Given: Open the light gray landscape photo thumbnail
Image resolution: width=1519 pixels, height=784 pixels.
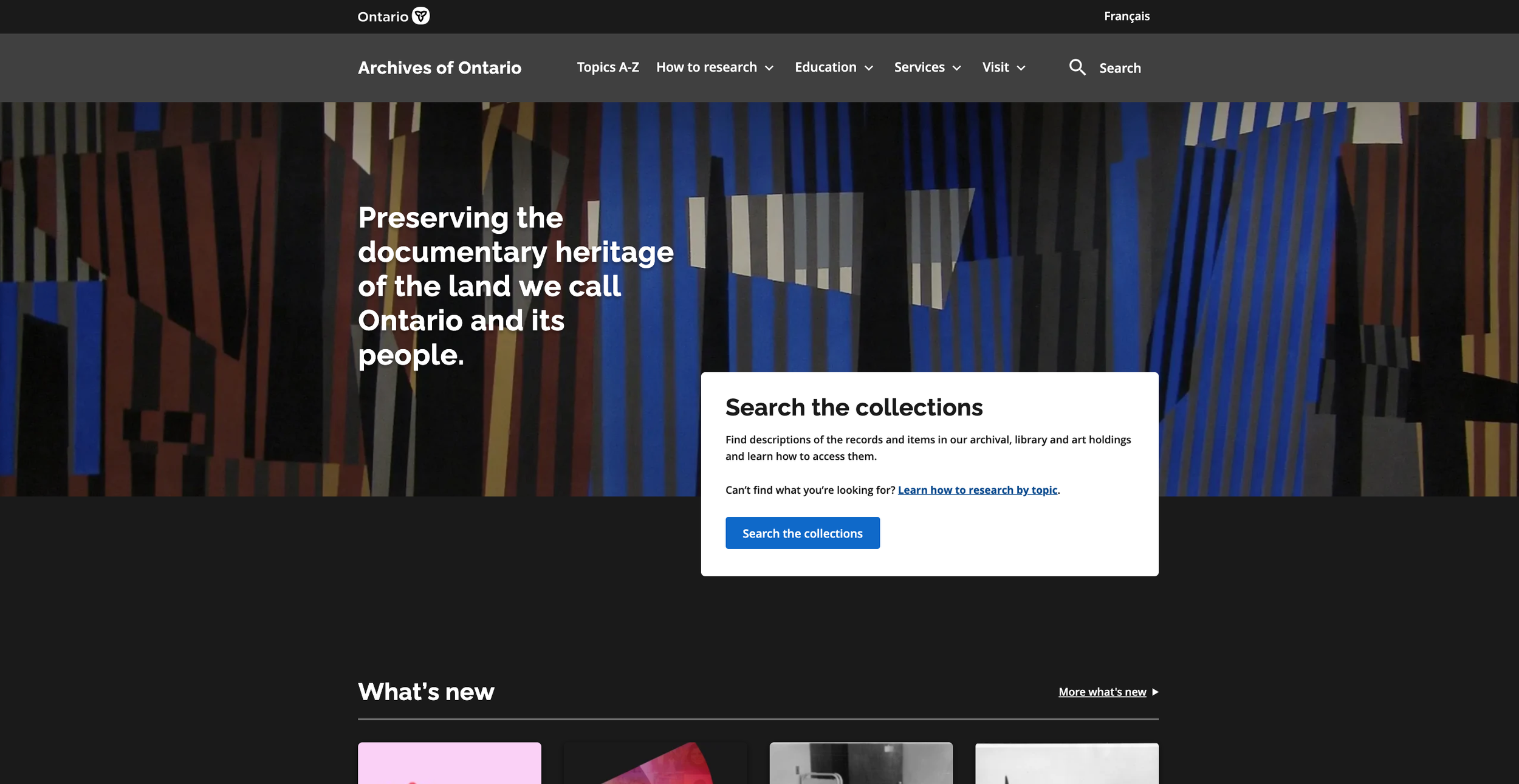Looking at the screenshot, I should click(1067, 763).
